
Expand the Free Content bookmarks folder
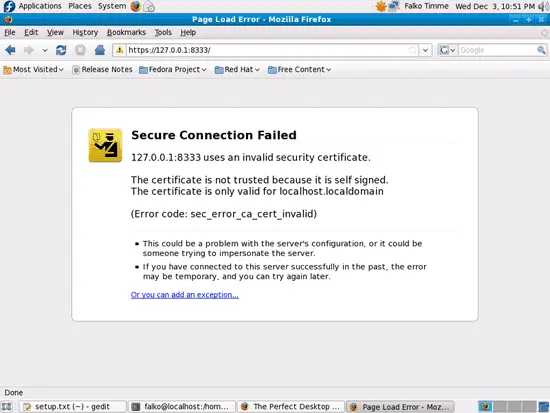tap(299, 69)
